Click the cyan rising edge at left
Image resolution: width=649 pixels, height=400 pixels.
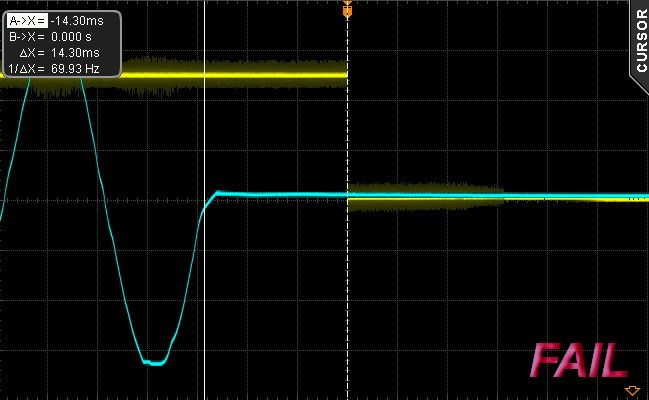[16, 145]
